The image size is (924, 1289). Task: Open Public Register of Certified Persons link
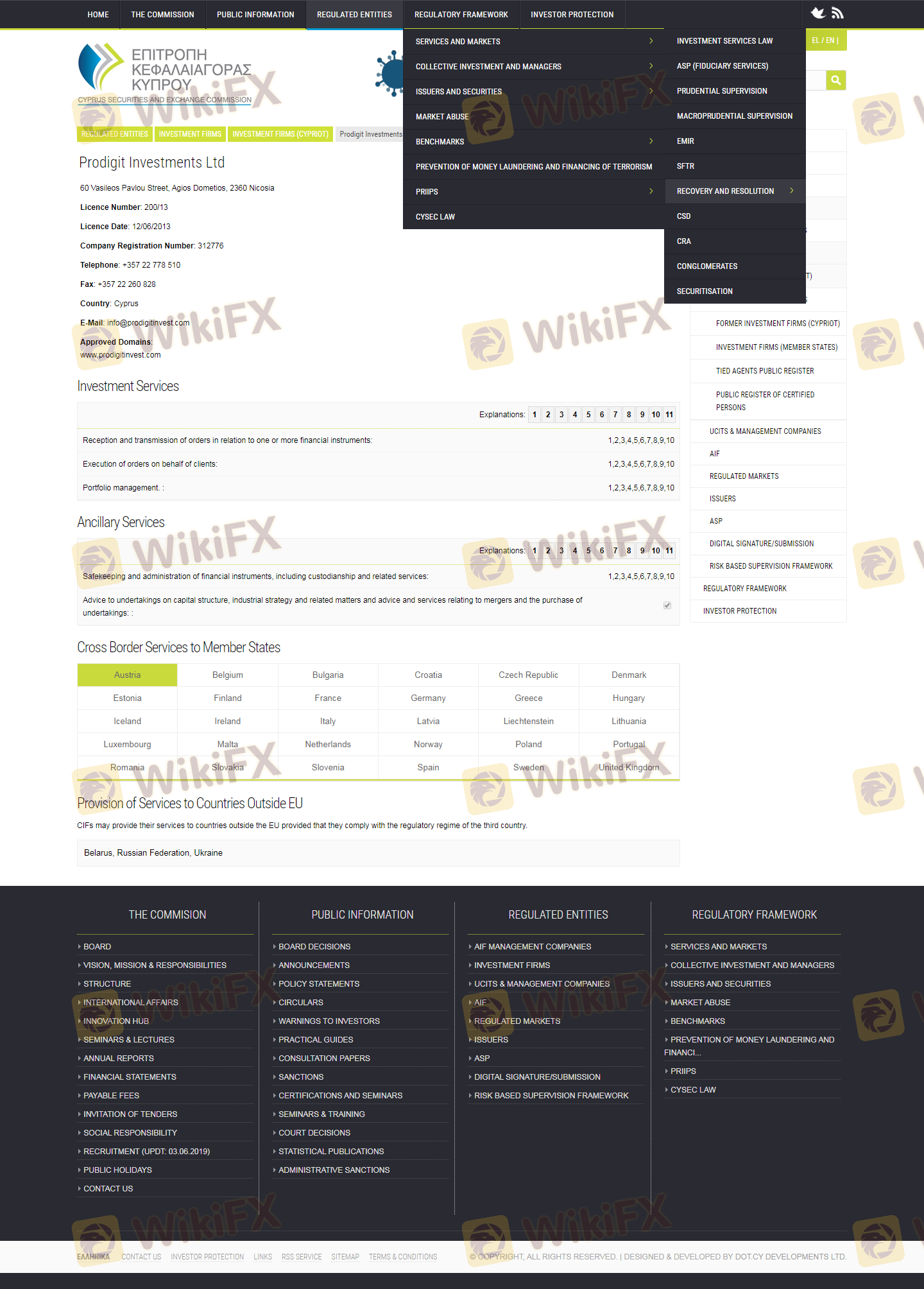pyautogui.click(x=765, y=401)
